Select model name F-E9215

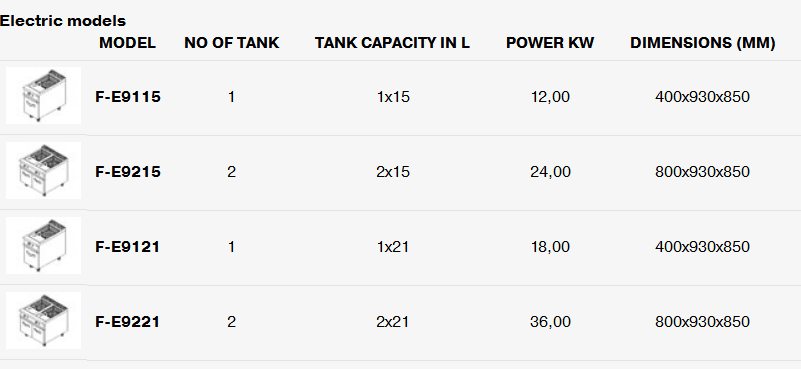coord(128,172)
